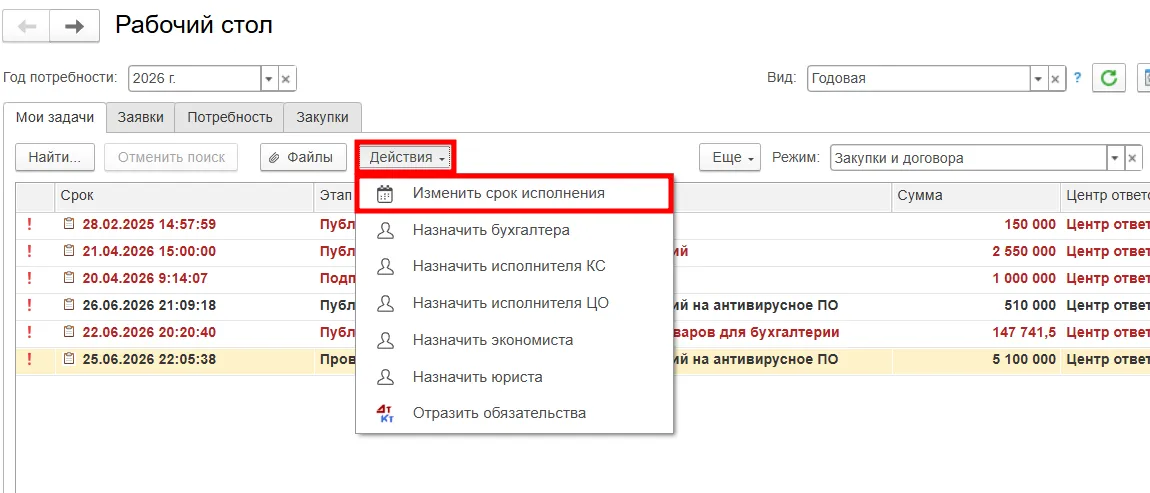Select the date 25.06.2026 22:05:38
1150x493 pixels.
pos(149,359)
